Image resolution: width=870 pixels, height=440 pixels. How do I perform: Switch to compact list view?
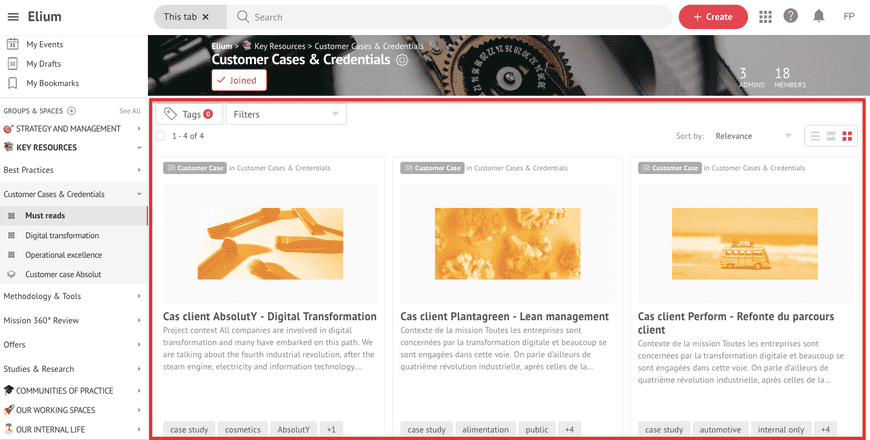815,136
